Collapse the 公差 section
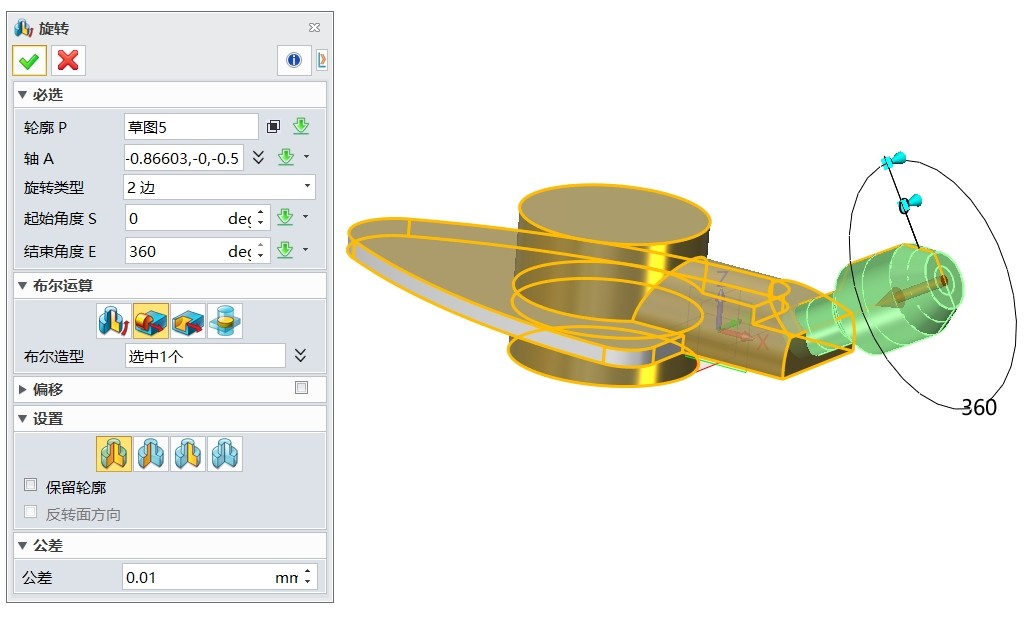The width and height of the screenshot is (1028, 627). (23, 546)
